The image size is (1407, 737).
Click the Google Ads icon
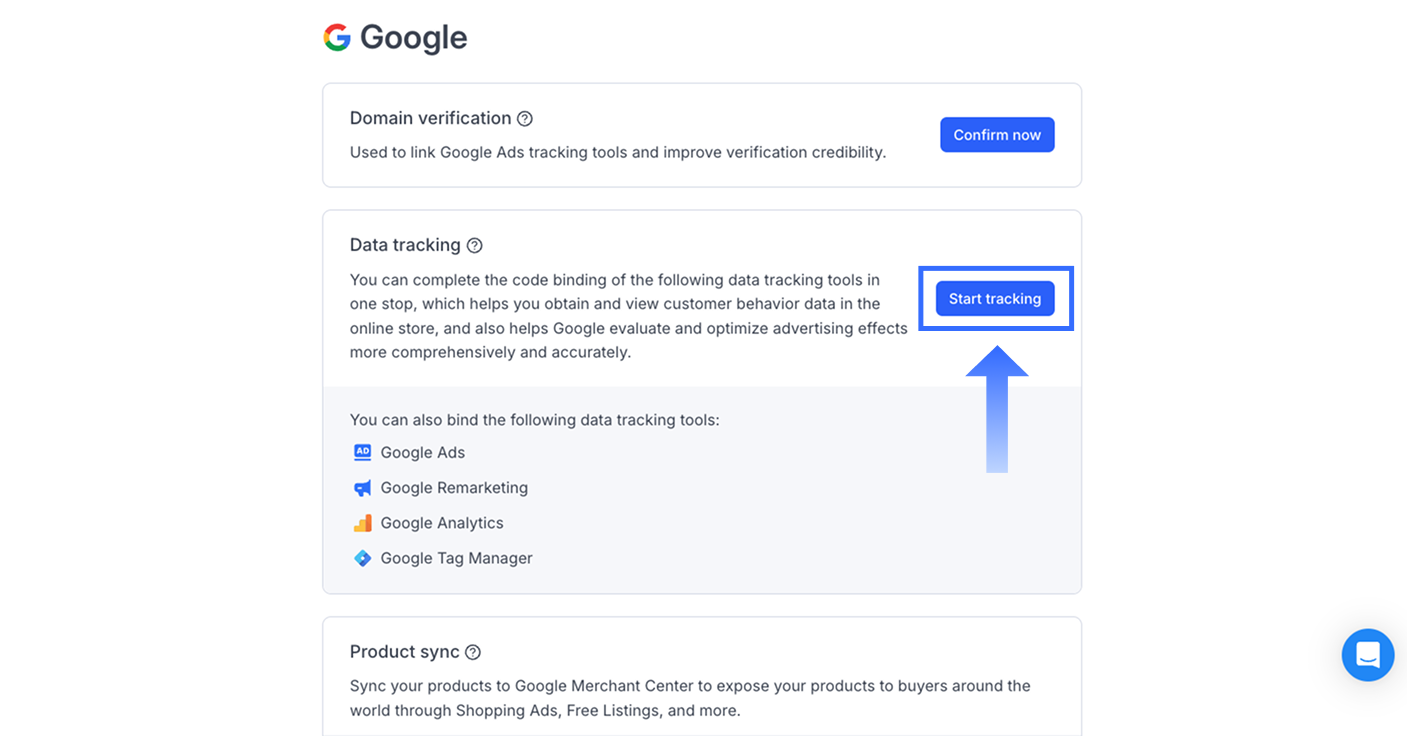(362, 452)
